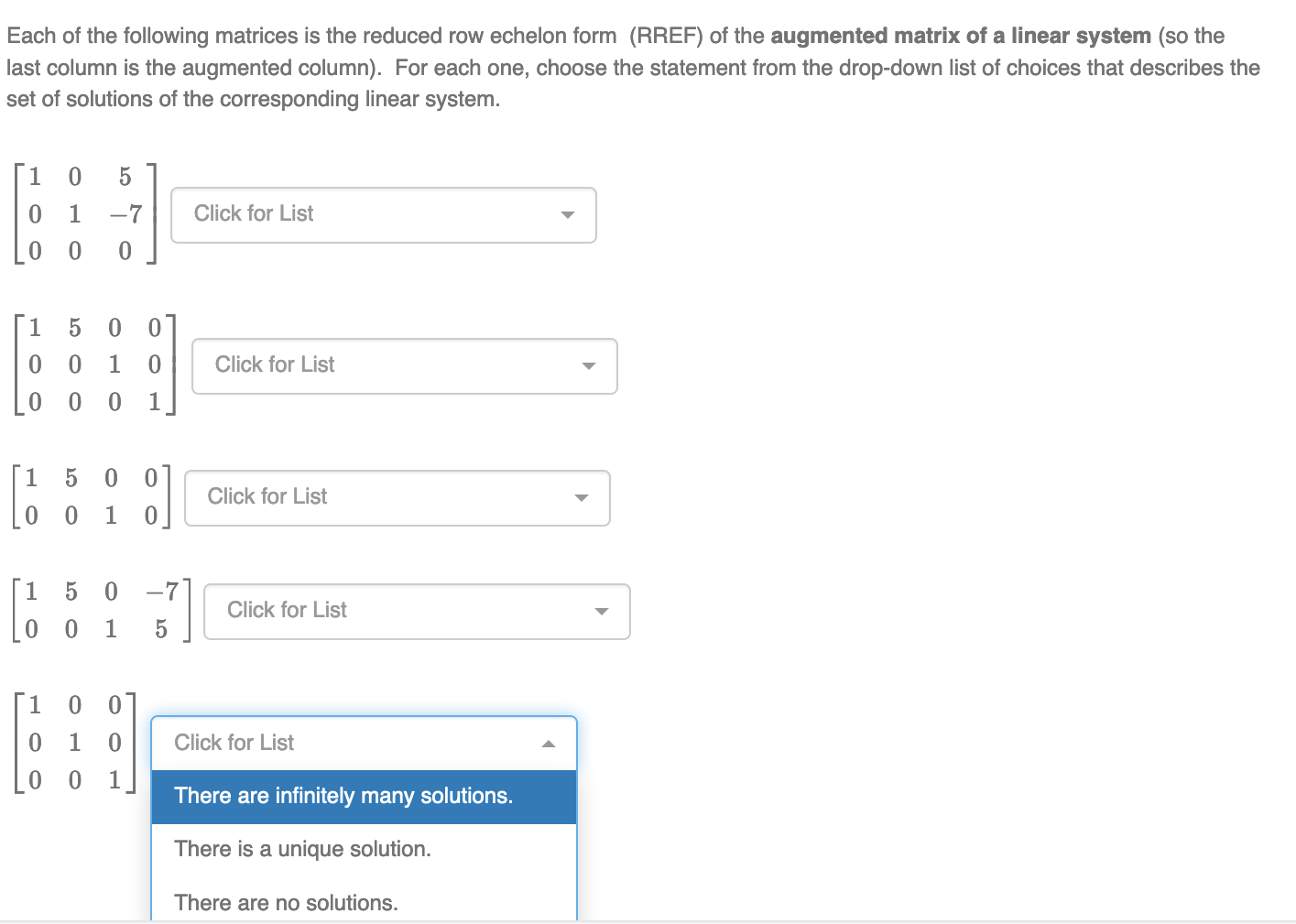Open the dropdown beside the first 3x3 matrix

384,214
